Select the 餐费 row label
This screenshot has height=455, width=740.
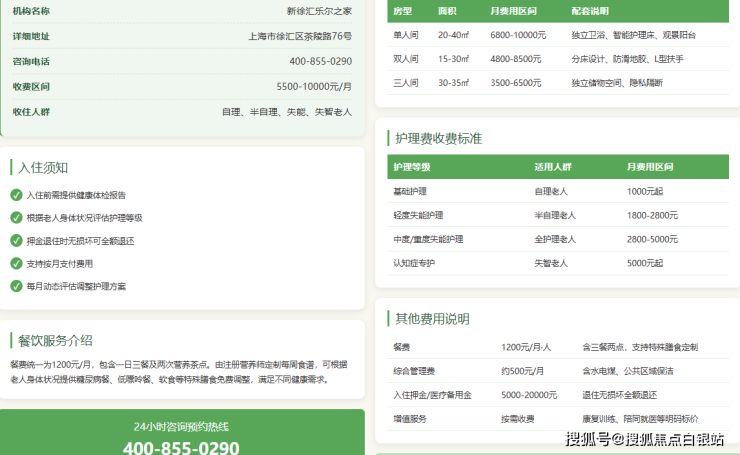(402, 347)
